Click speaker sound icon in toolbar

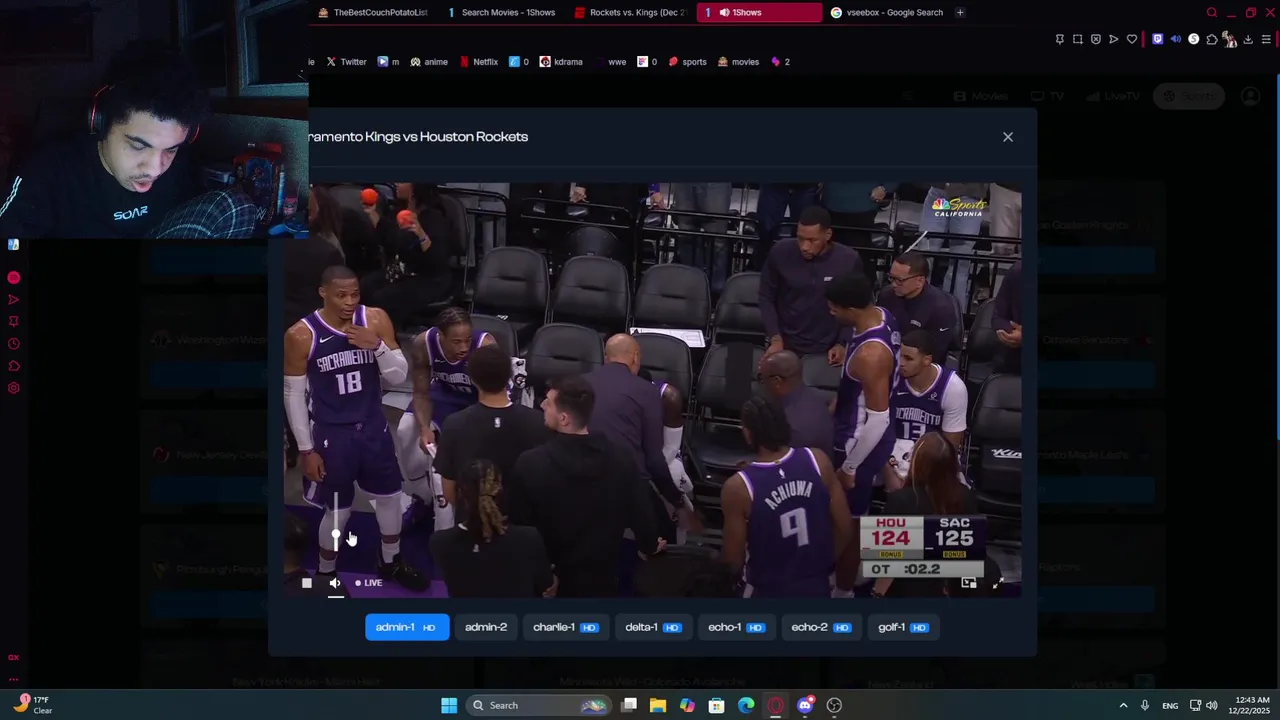pyautogui.click(x=1176, y=40)
